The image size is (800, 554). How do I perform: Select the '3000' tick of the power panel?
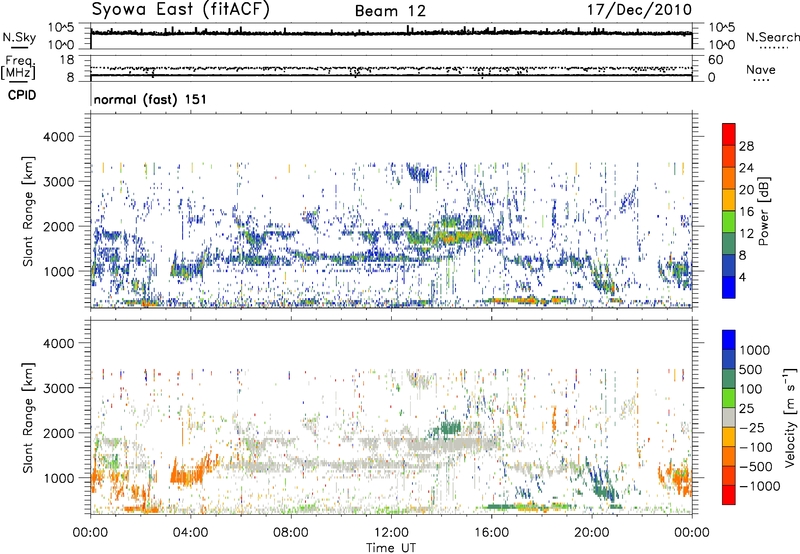[58, 182]
